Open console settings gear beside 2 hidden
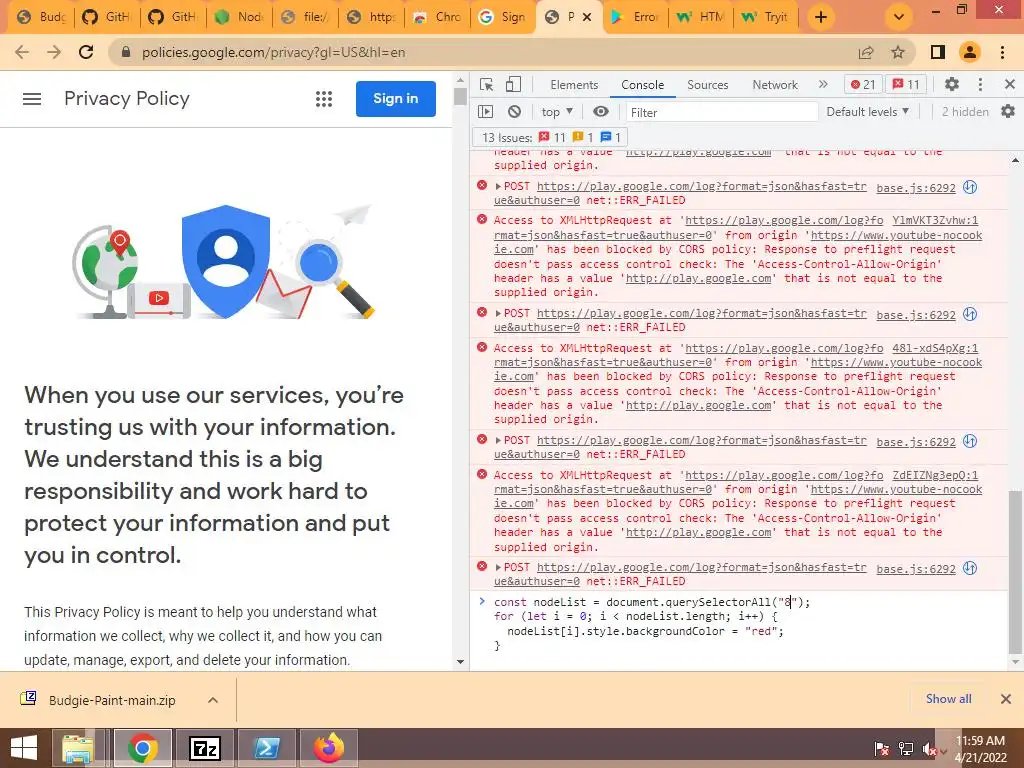The image size is (1024, 768). pos(1008,112)
